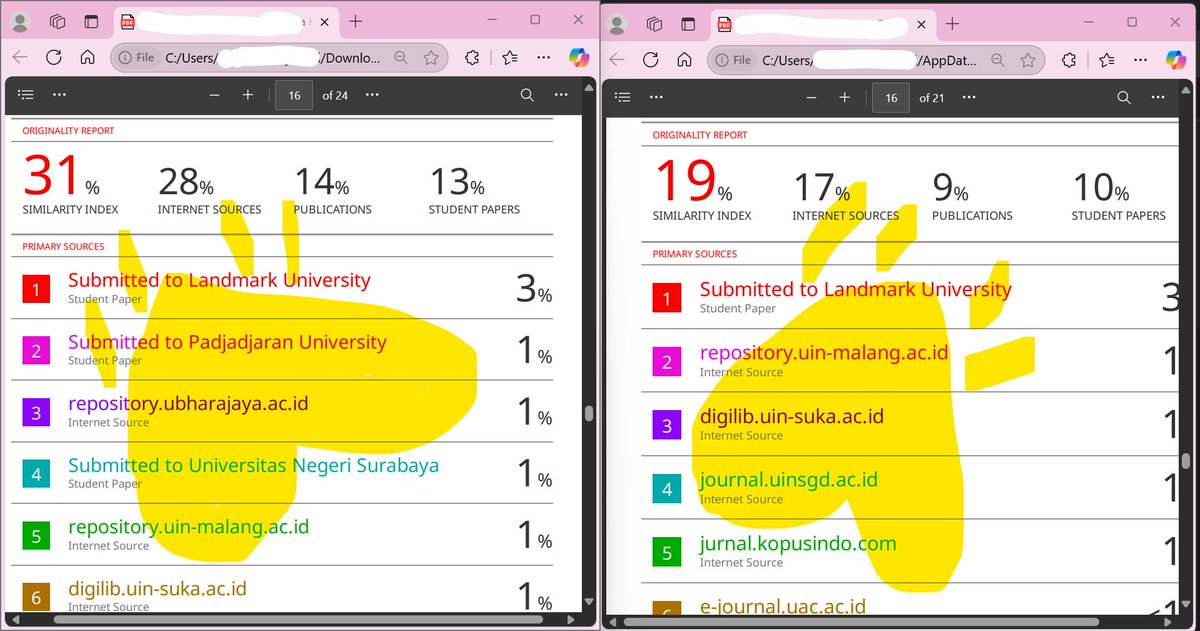Image resolution: width=1200 pixels, height=631 pixels.
Task: Edit page number field in right PDF
Action: point(891,97)
